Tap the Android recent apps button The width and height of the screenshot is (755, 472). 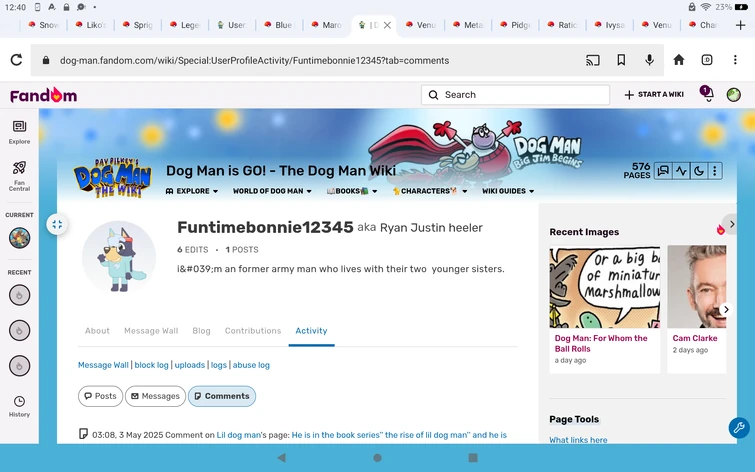click(x=473, y=458)
